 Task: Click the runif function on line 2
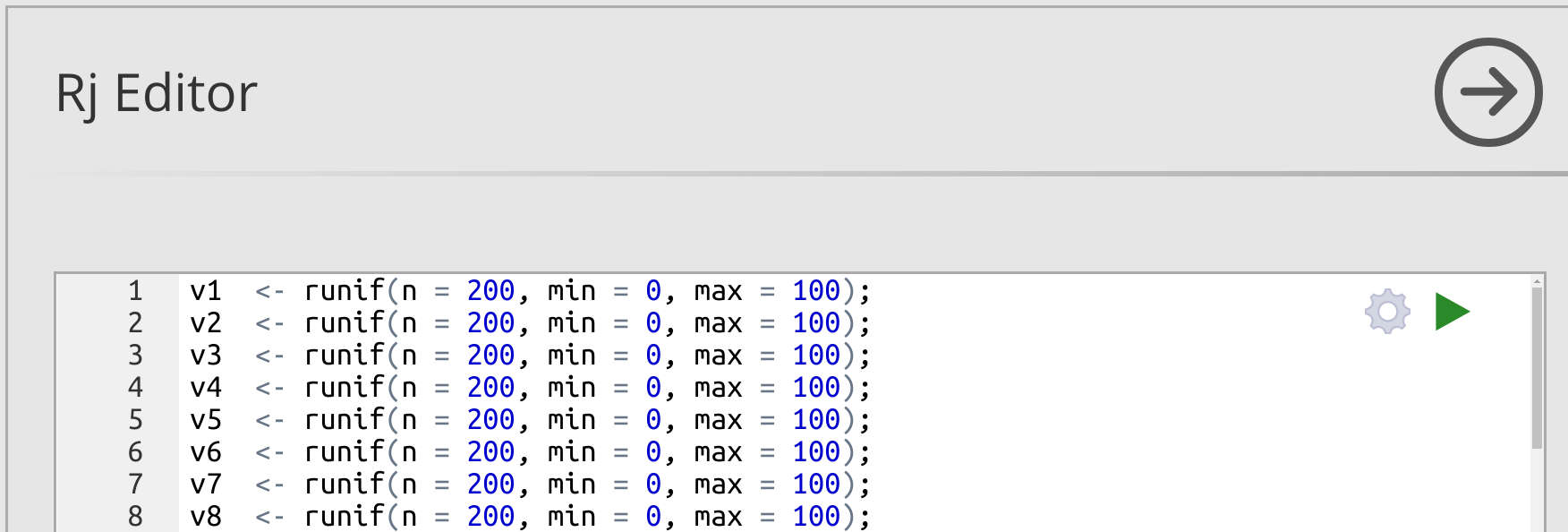(x=344, y=323)
